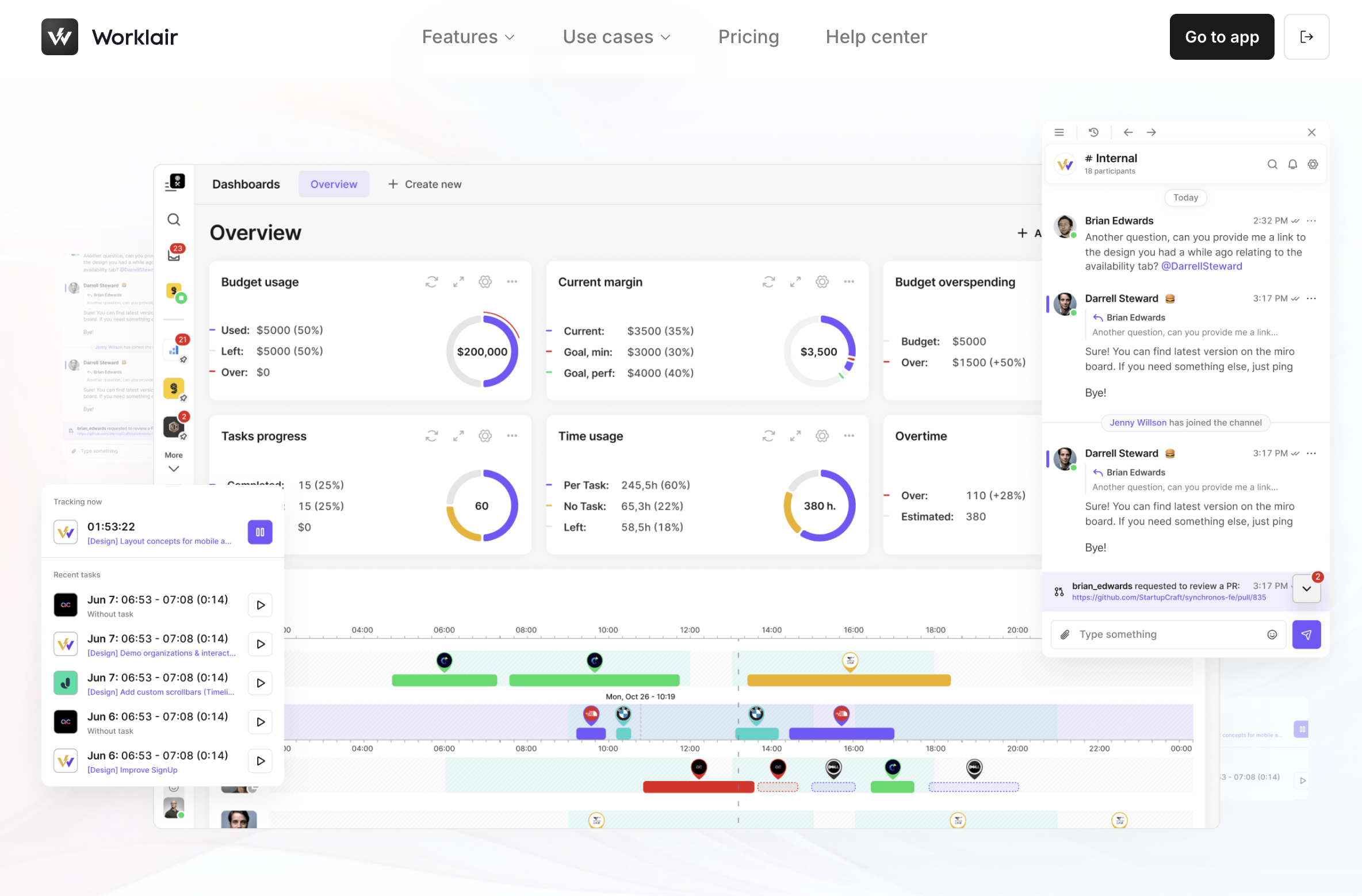The width and height of the screenshot is (1362, 896).
Task: Open the Use cases dropdown
Action: click(x=616, y=37)
